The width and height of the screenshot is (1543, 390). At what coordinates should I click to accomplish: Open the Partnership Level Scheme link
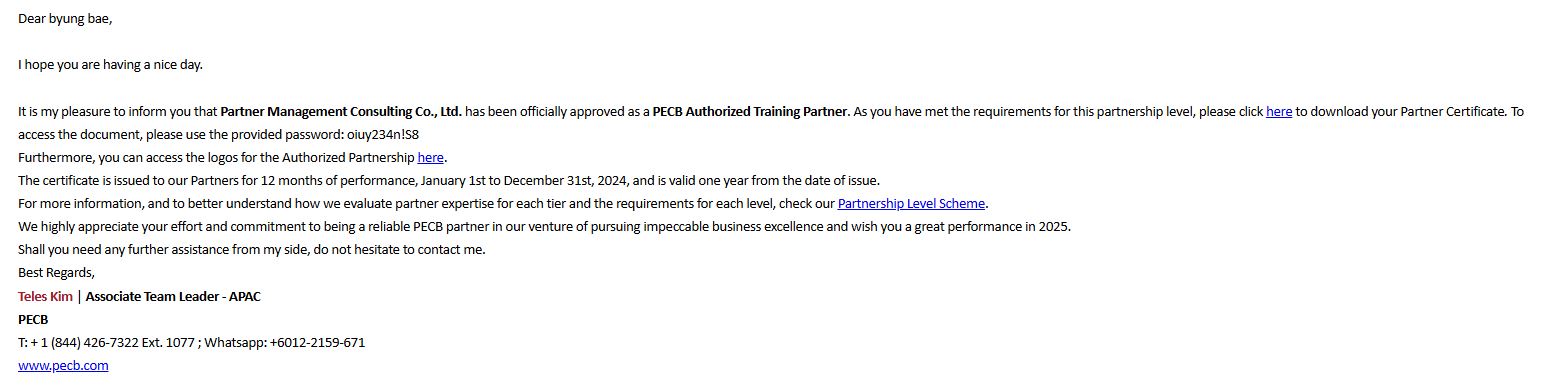coord(911,204)
